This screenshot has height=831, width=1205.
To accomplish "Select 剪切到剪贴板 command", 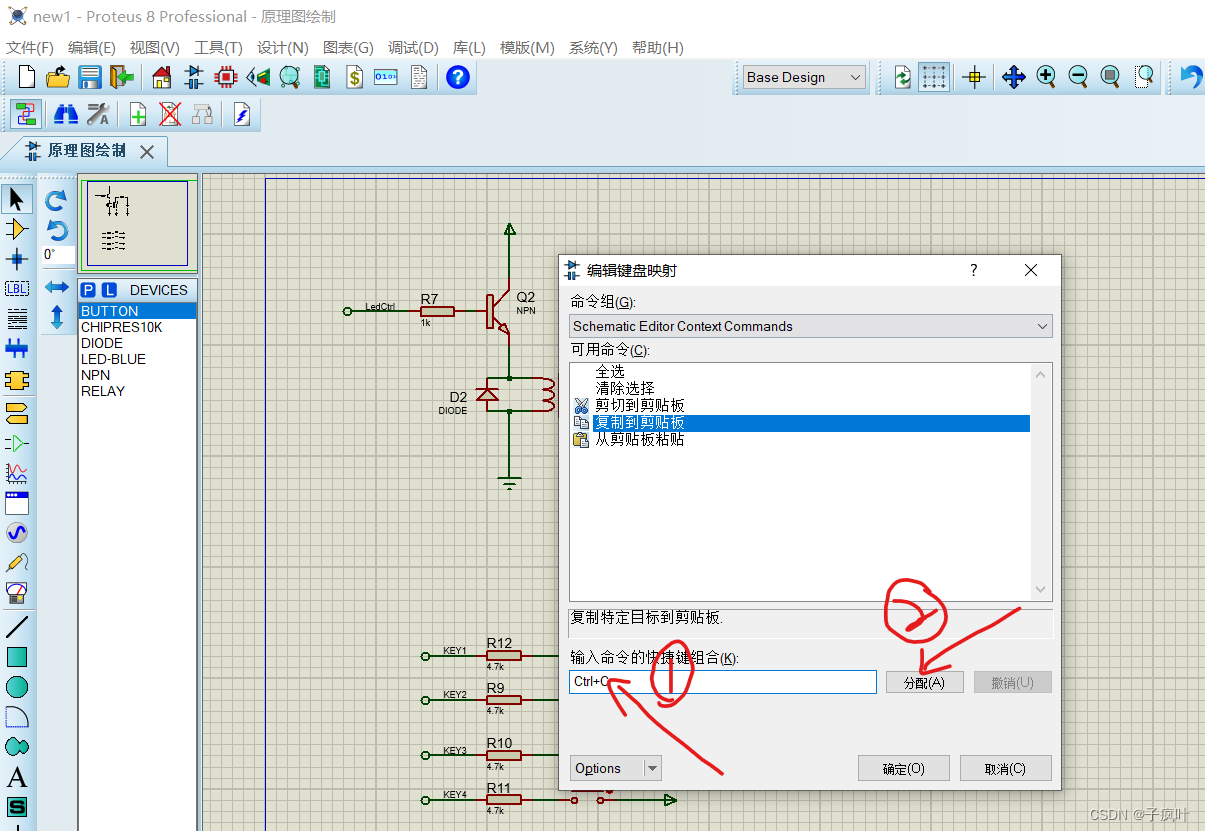I will click(640, 405).
